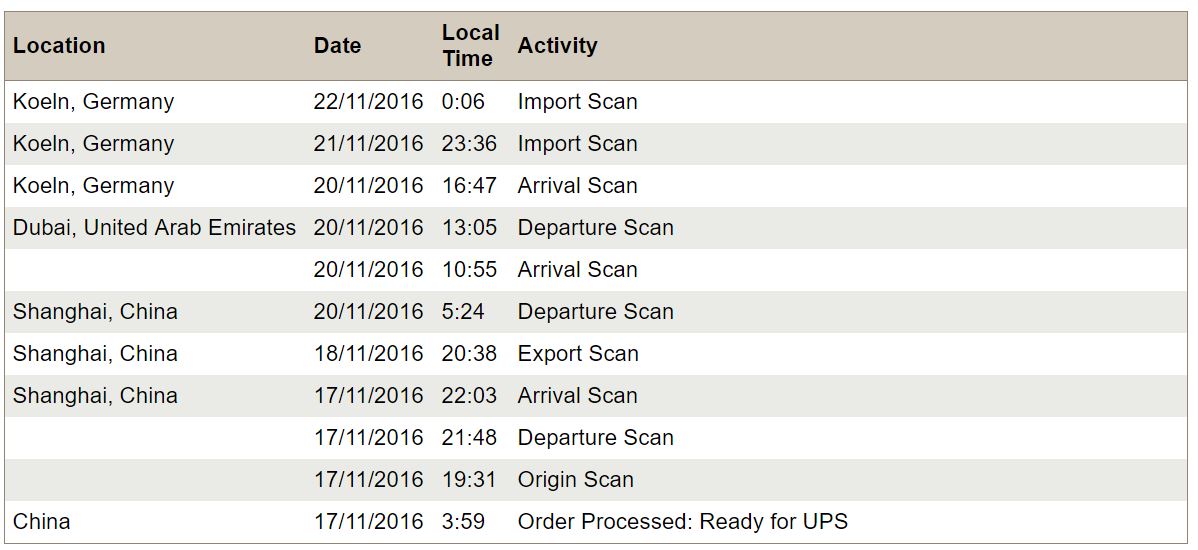This screenshot has height=550, width=1198.
Task: Click the Export Scan activity
Action: [578, 354]
